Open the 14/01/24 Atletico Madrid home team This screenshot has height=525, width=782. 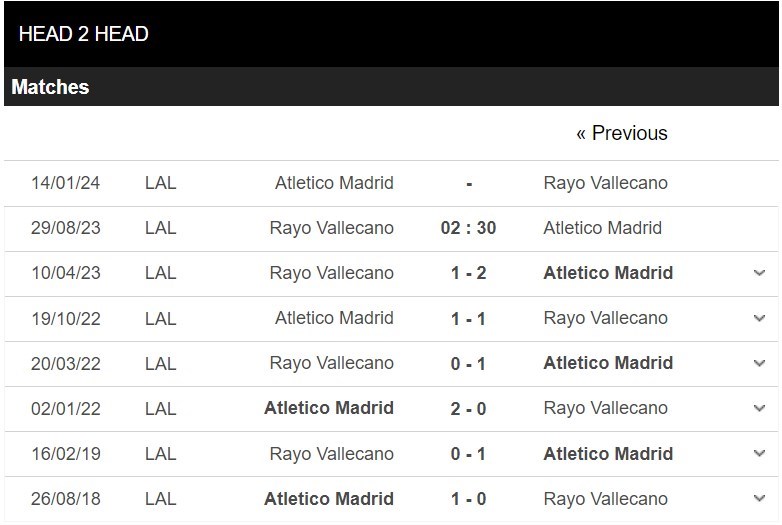click(x=334, y=183)
